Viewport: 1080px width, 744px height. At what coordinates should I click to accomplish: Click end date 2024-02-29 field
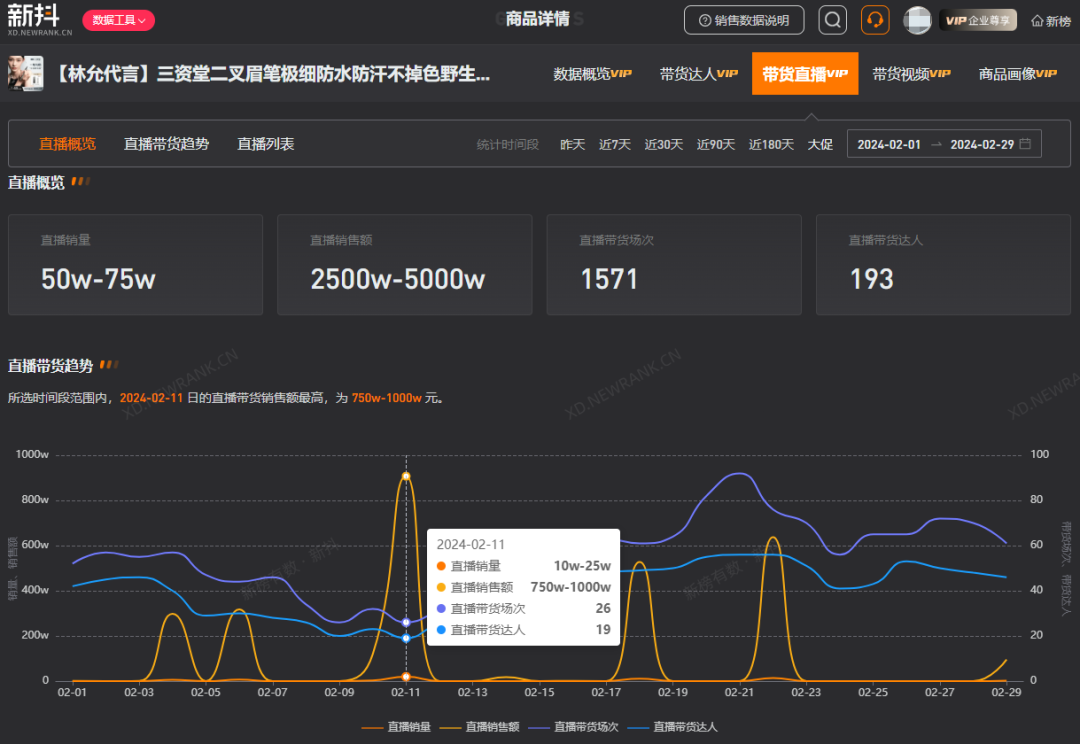[x=982, y=145]
